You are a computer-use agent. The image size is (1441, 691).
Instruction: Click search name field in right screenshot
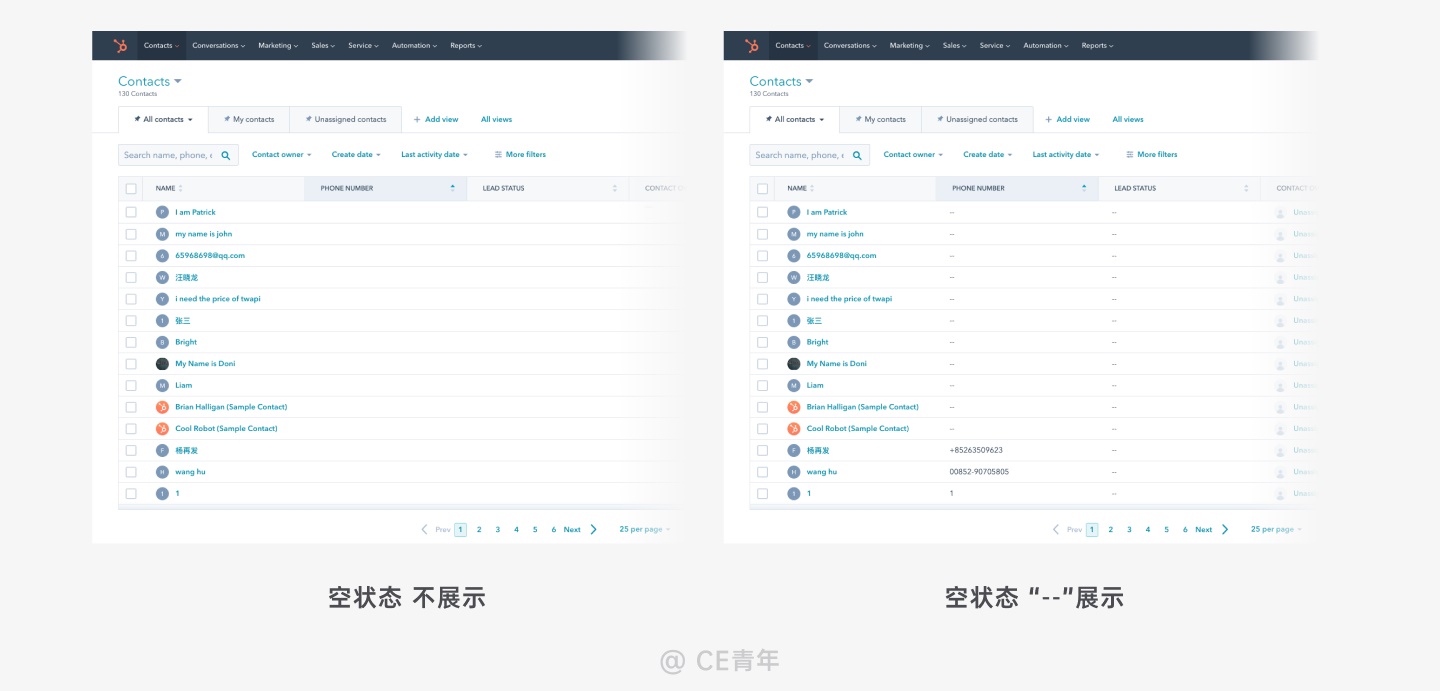(x=810, y=155)
